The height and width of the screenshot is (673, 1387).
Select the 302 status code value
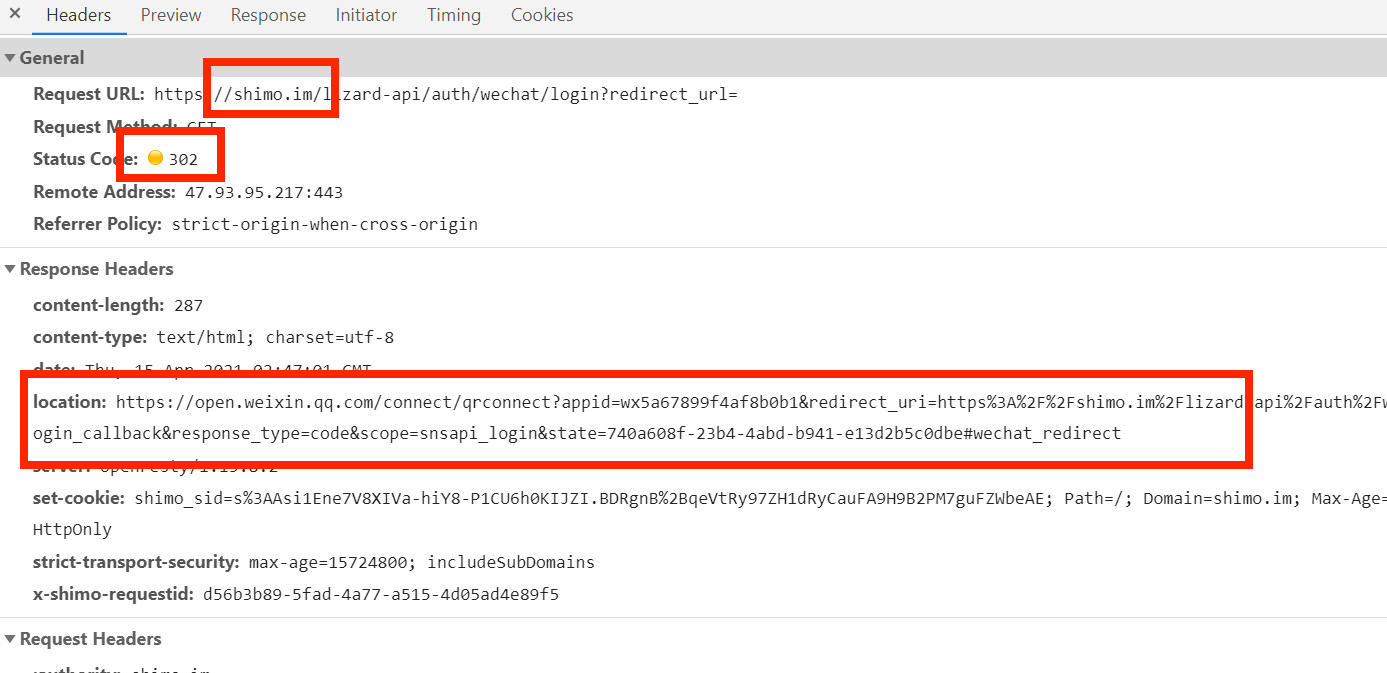tap(183, 159)
